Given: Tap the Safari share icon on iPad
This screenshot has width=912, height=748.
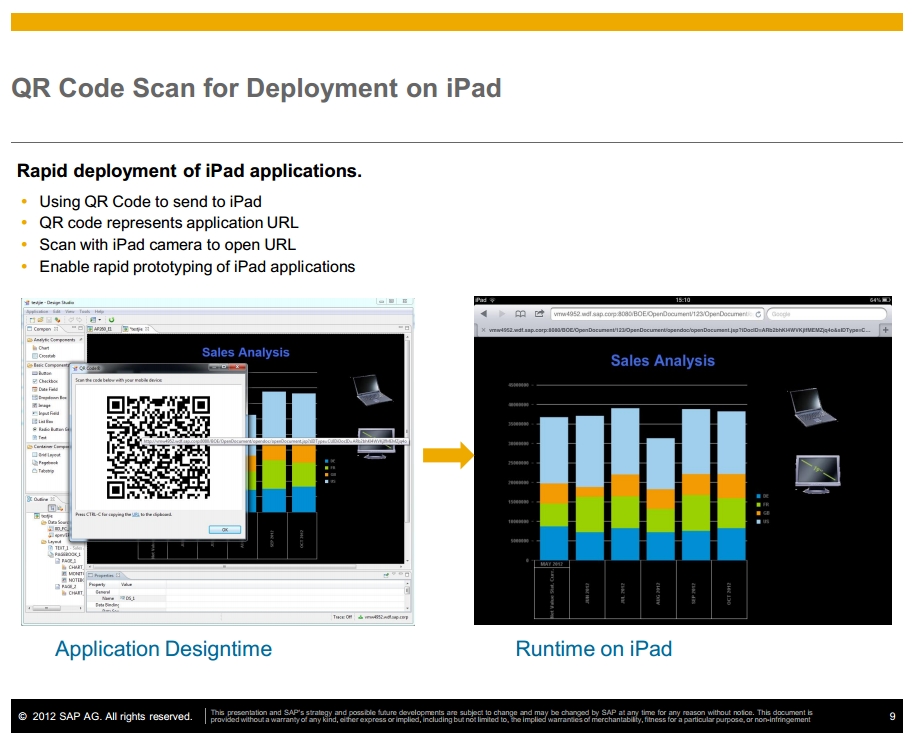Looking at the screenshot, I should point(539,314).
